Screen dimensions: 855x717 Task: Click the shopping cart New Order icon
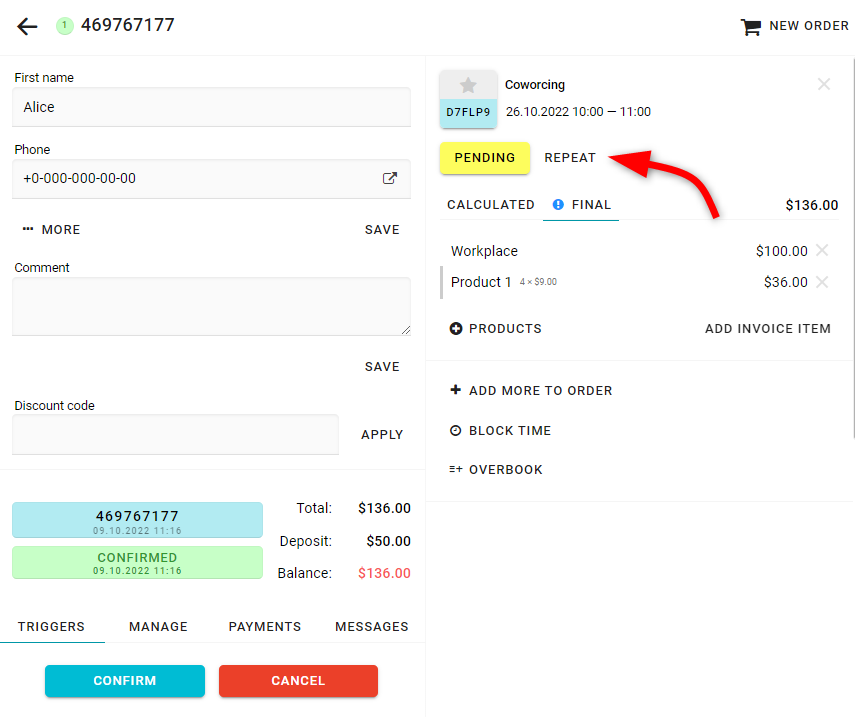click(750, 27)
